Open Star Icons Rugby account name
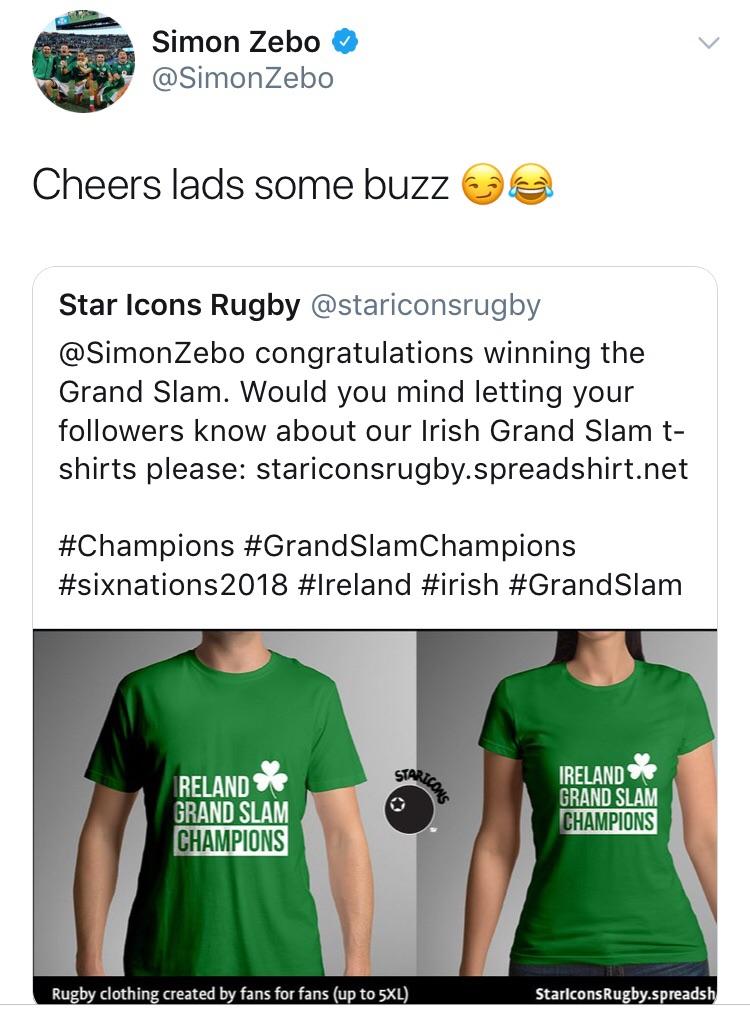750x1014 pixels. click(179, 305)
